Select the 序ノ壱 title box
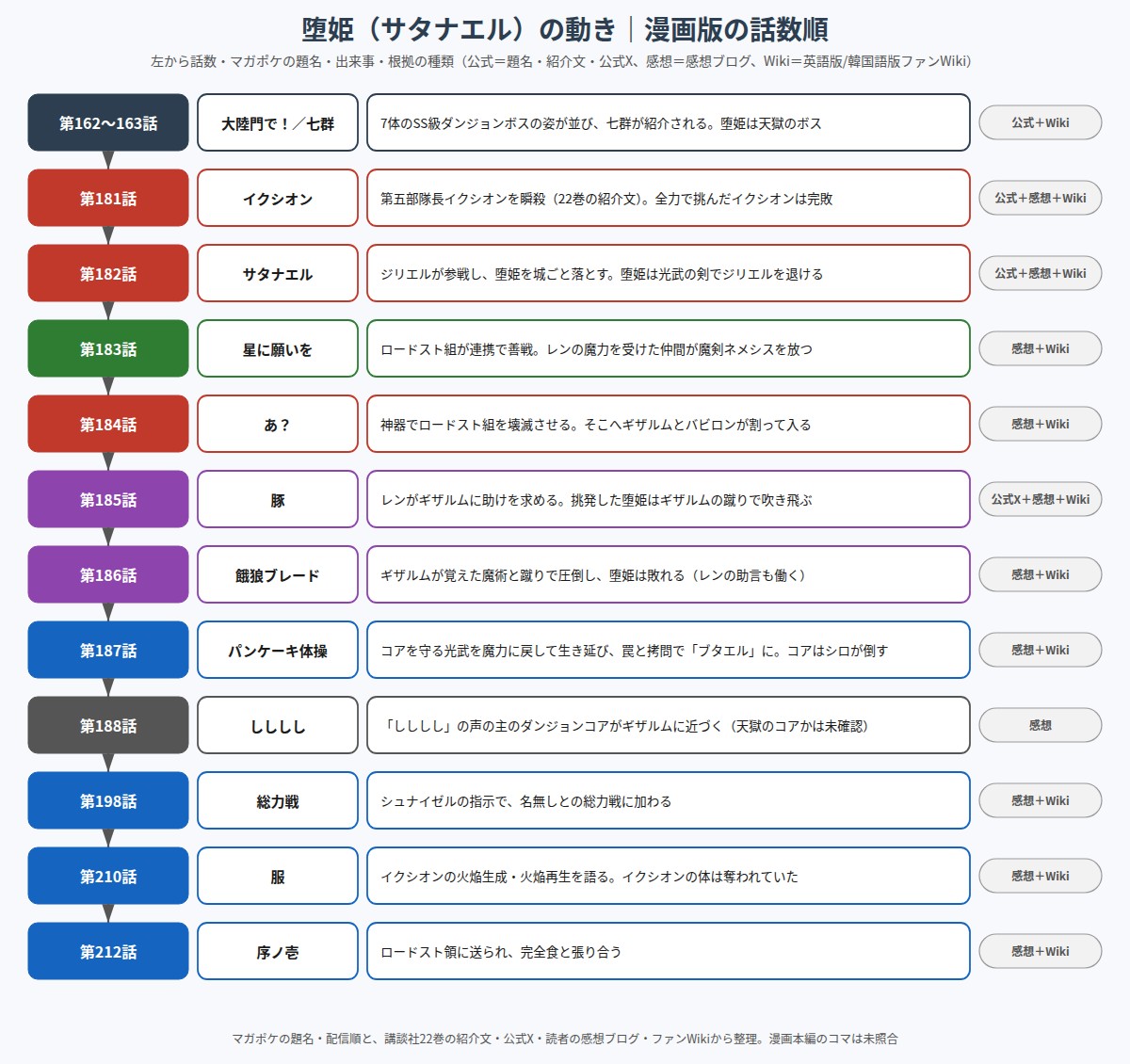The height and width of the screenshot is (1064, 1130). [x=278, y=951]
